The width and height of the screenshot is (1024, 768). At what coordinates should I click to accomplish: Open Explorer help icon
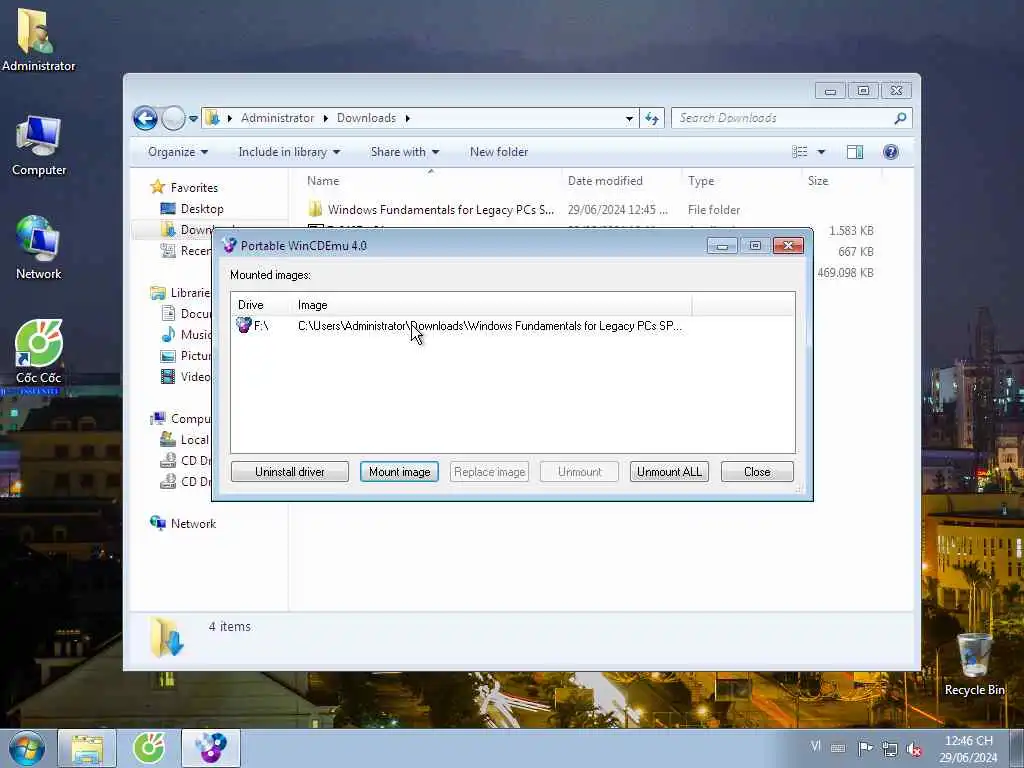pos(890,152)
